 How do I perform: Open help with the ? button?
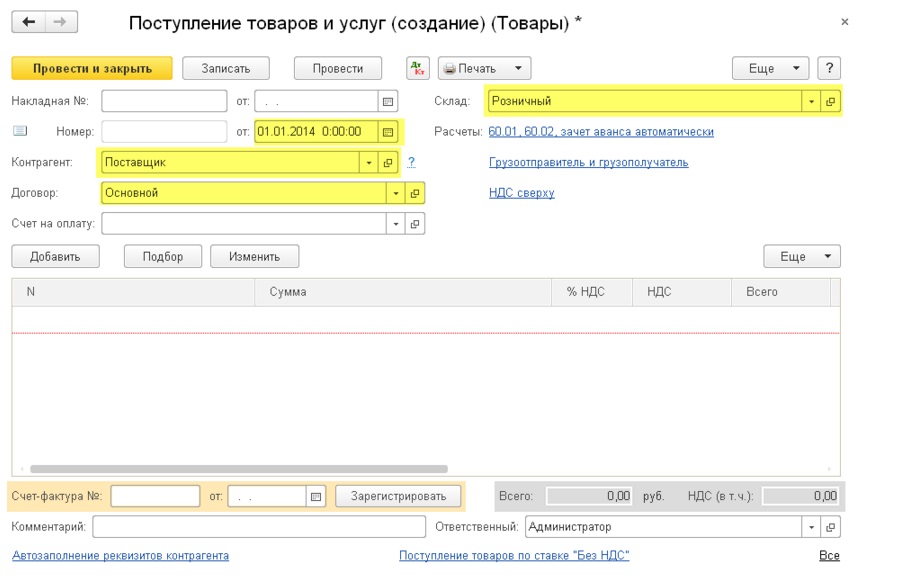(x=829, y=68)
